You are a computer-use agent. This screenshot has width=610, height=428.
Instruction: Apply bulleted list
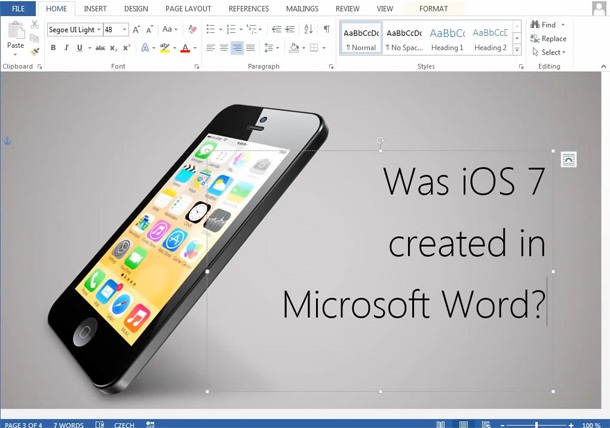tap(210, 29)
